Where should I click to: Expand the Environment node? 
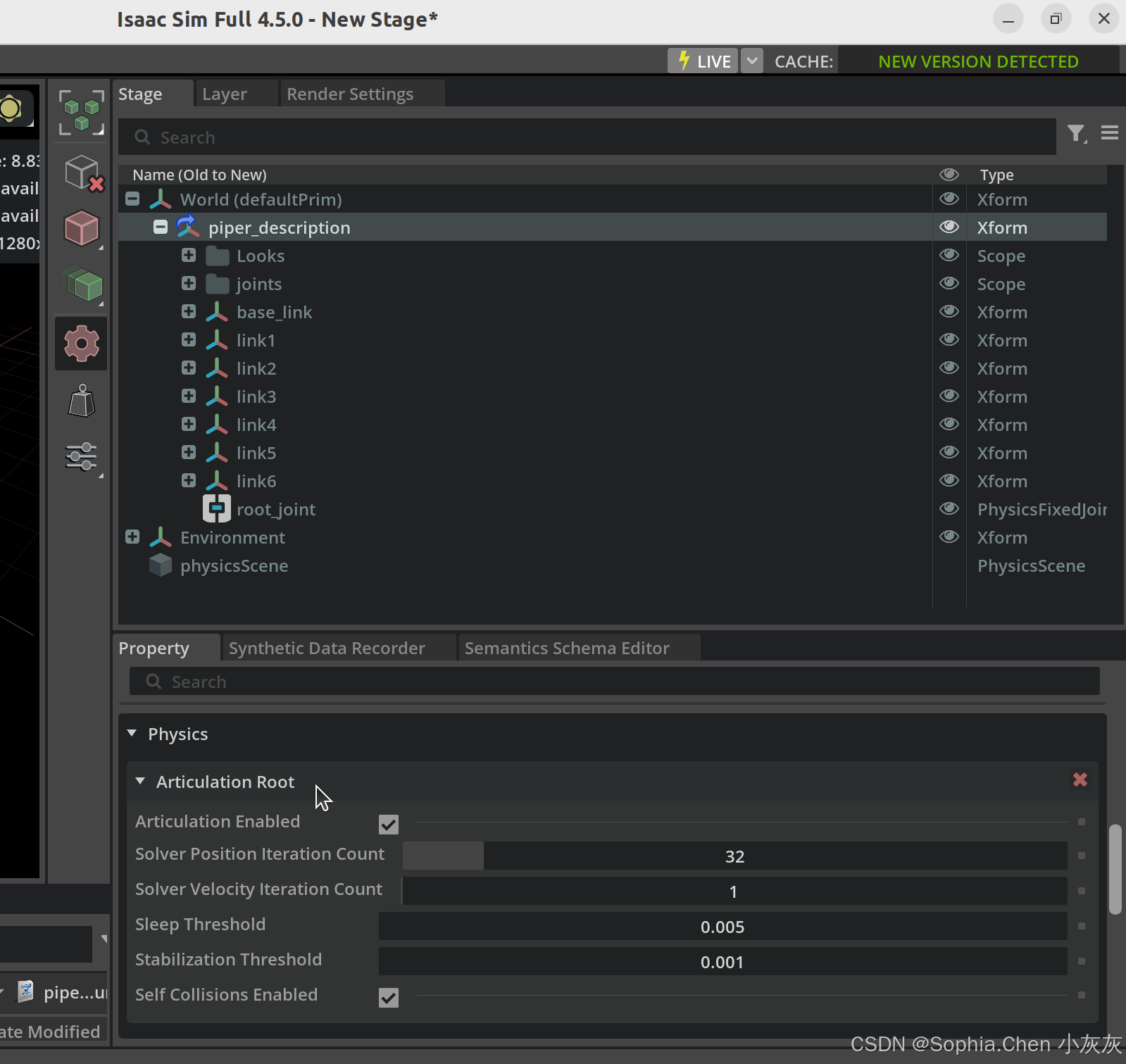click(132, 537)
